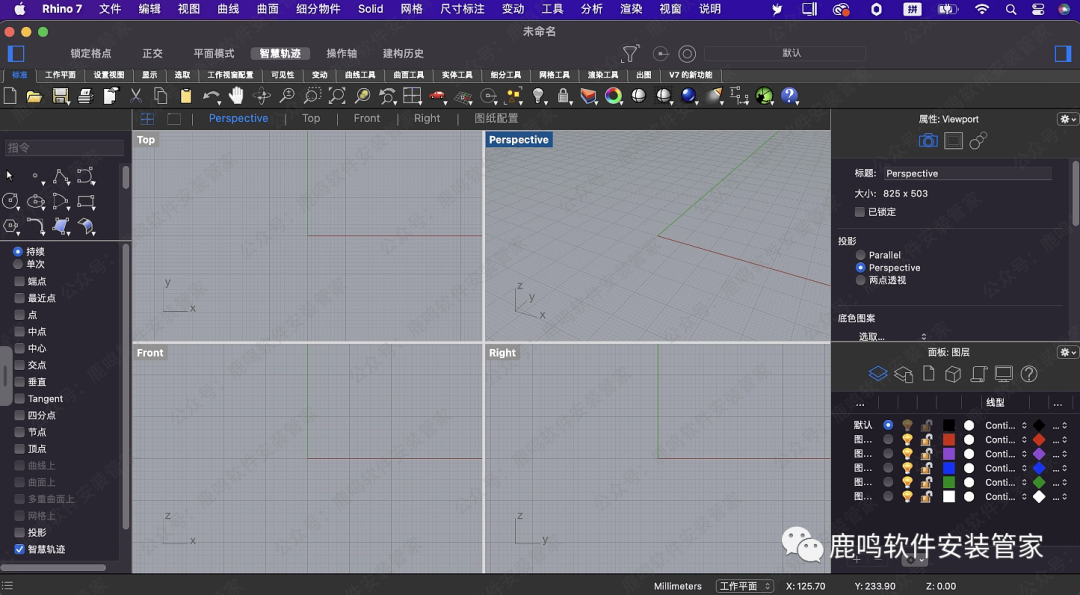Image resolution: width=1080 pixels, height=595 pixels.
Task: Click the Pan hand tool icon
Action: click(236, 96)
